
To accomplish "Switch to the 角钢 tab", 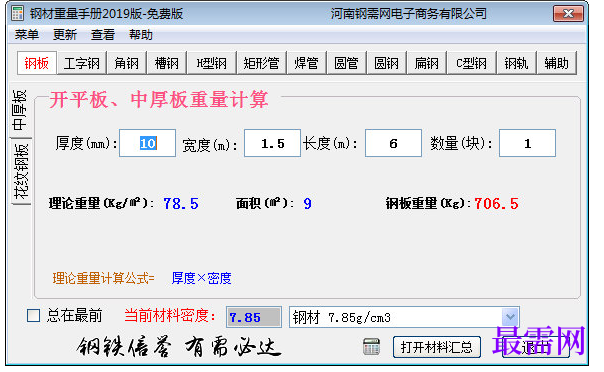I will 126,63.
